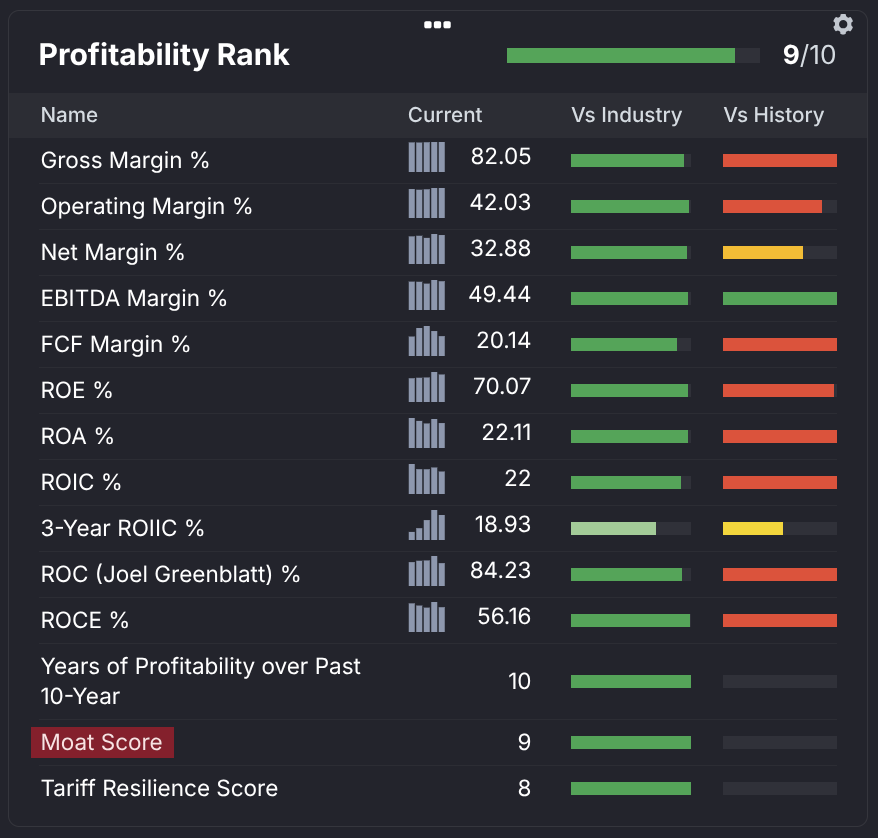Image resolution: width=878 pixels, height=838 pixels.
Task: Click the Name column header
Action: (x=69, y=115)
